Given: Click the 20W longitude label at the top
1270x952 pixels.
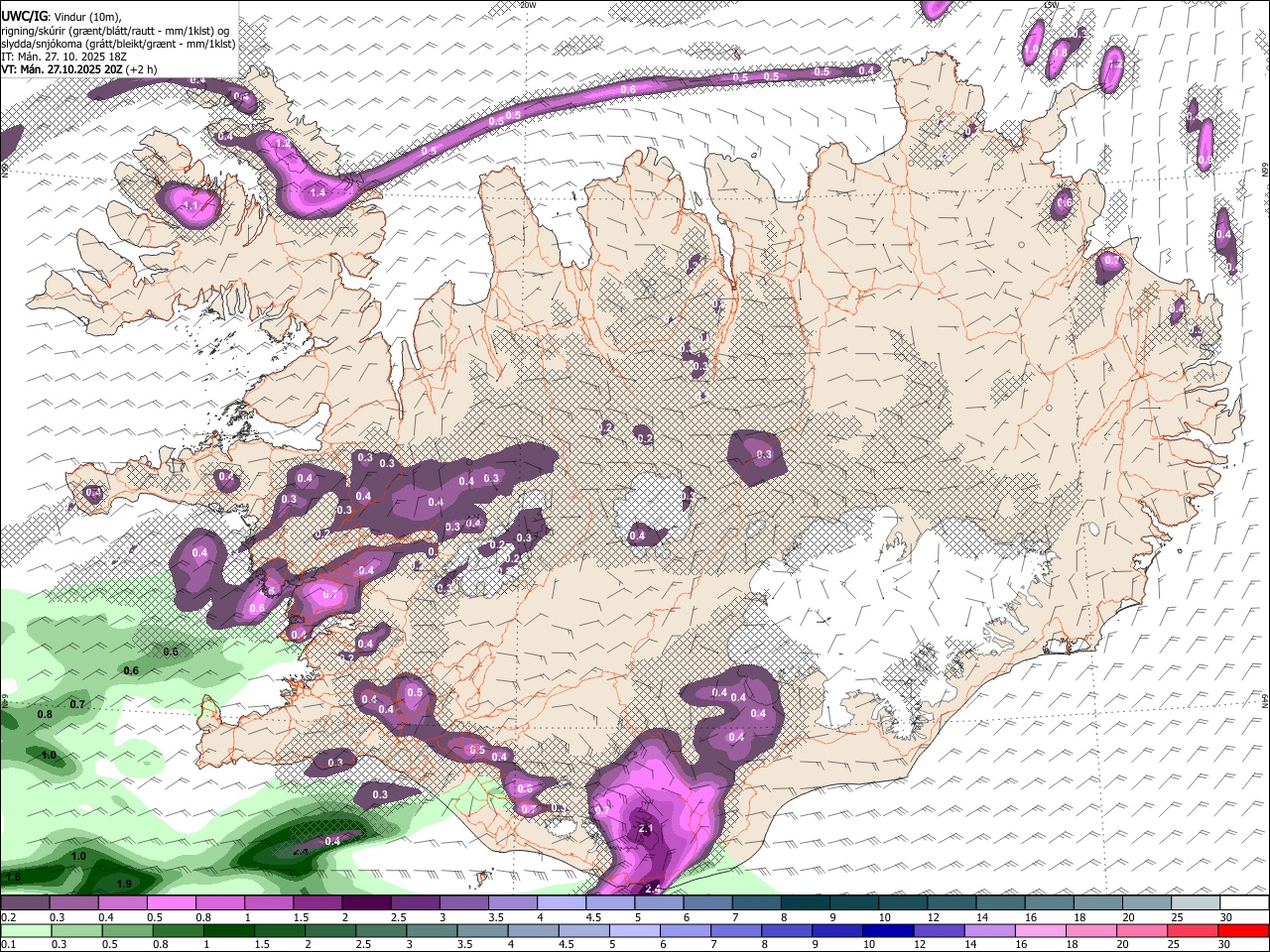Looking at the screenshot, I should coord(529,5).
